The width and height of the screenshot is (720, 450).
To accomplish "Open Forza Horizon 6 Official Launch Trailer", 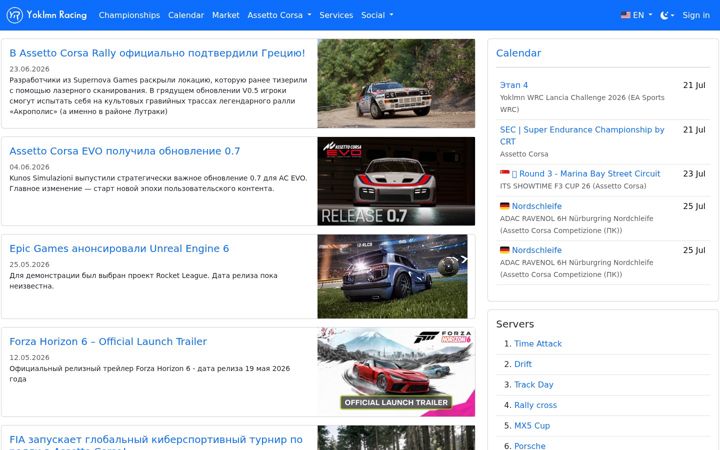I will (x=108, y=342).
